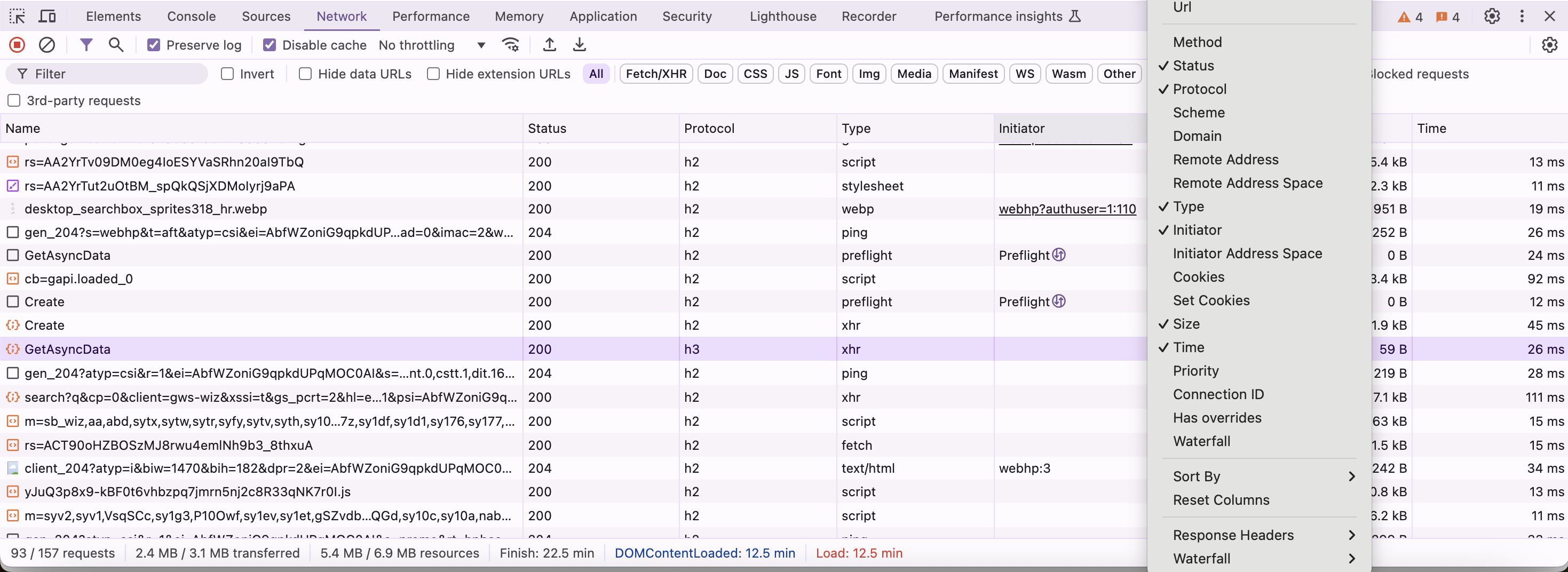Uncheck Disable cache checkbox

pyautogui.click(x=269, y=45)
